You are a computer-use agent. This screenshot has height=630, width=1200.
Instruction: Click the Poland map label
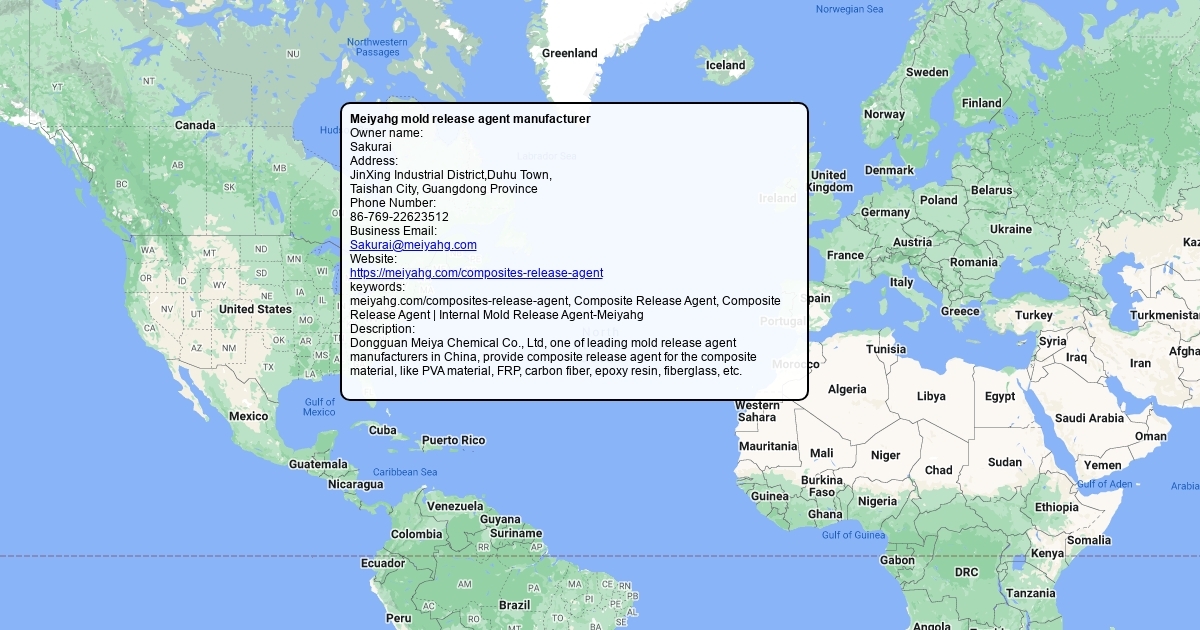[x=939, y=200]
